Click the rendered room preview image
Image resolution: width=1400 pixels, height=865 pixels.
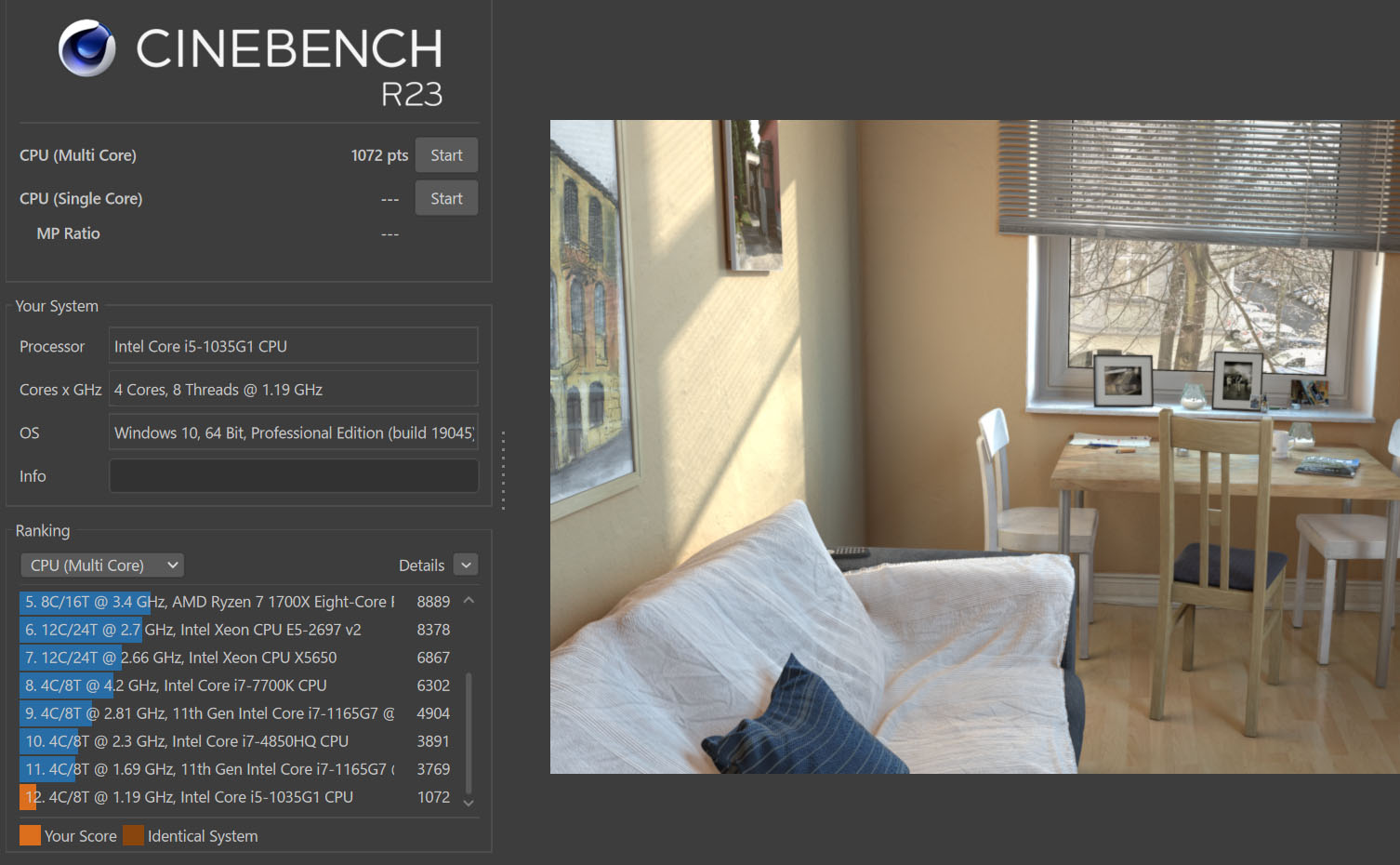pyautogui.click(x=974, y=446)
